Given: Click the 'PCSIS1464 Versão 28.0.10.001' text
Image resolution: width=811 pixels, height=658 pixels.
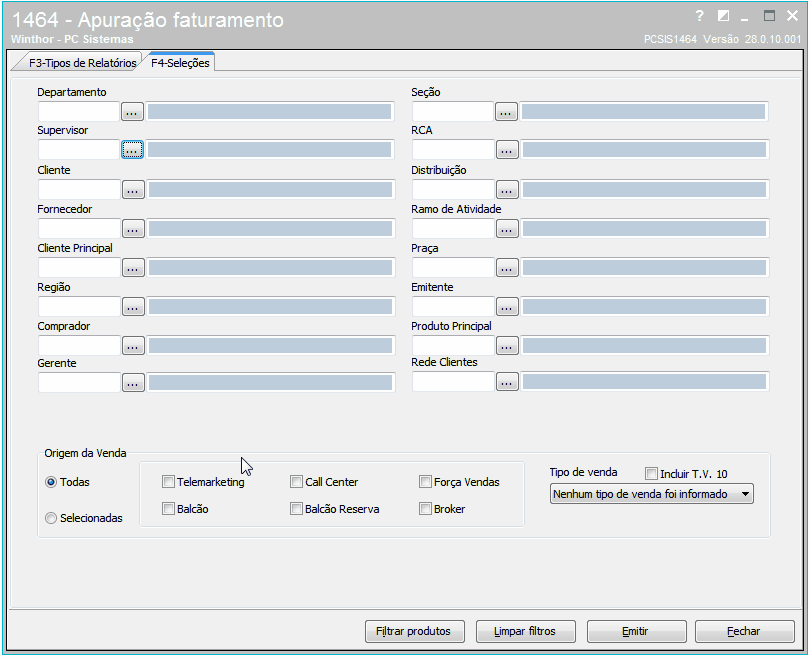Looking at the screenshot, I should (722, 39).
